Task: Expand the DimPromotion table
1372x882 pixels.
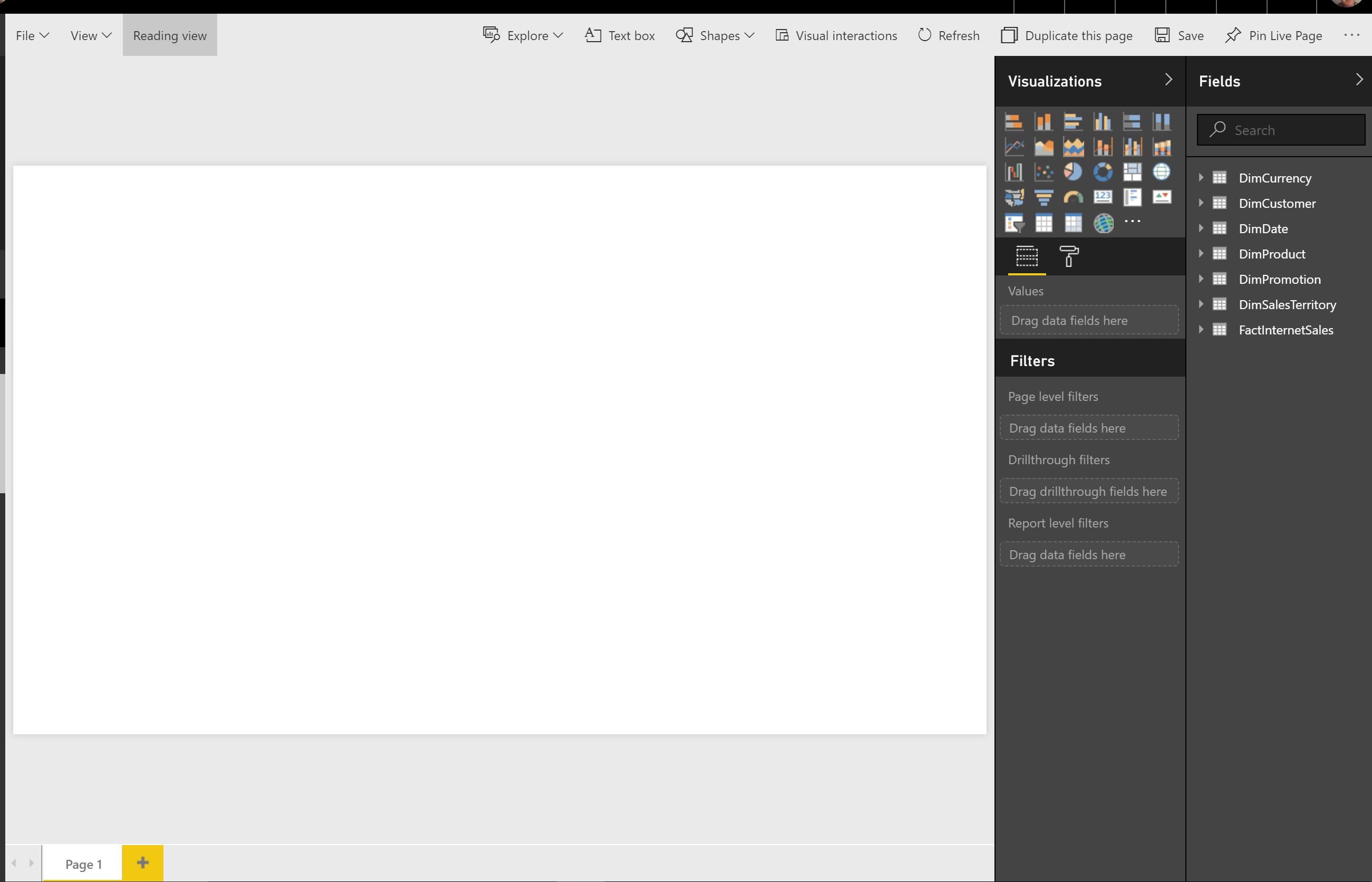Action: click(1201, 279)
